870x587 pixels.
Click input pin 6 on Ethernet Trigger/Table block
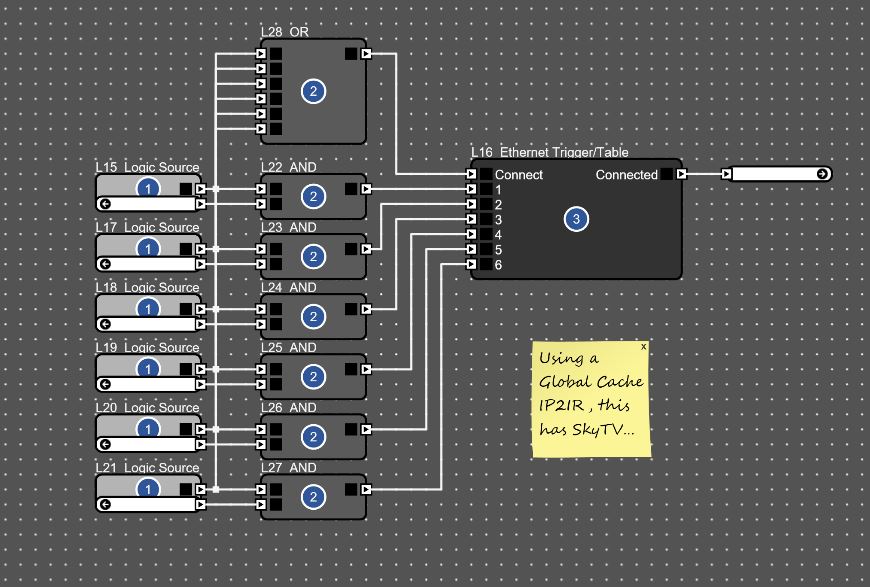tap(485, 264)
